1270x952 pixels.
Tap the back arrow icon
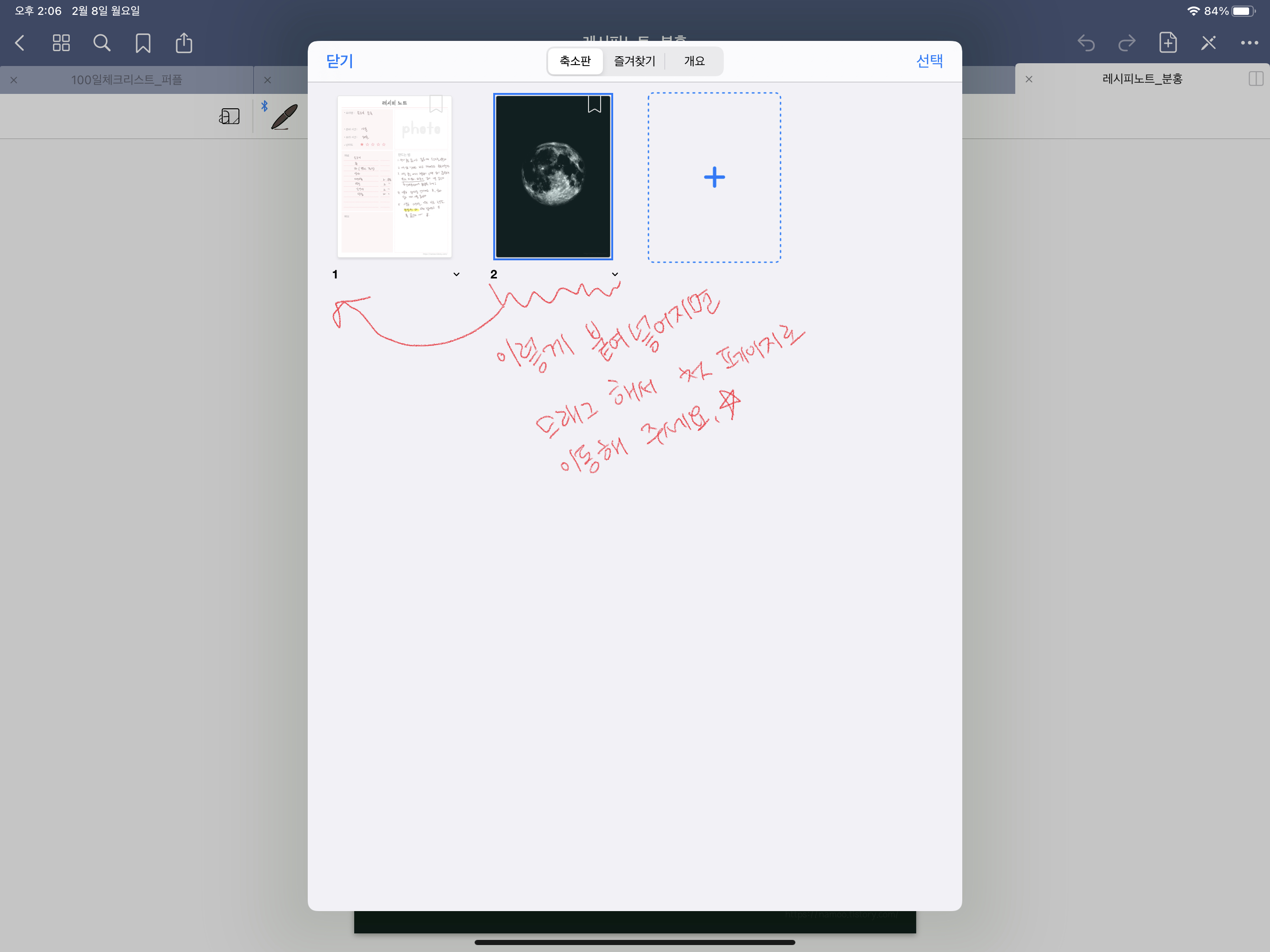tap(20, 43)
